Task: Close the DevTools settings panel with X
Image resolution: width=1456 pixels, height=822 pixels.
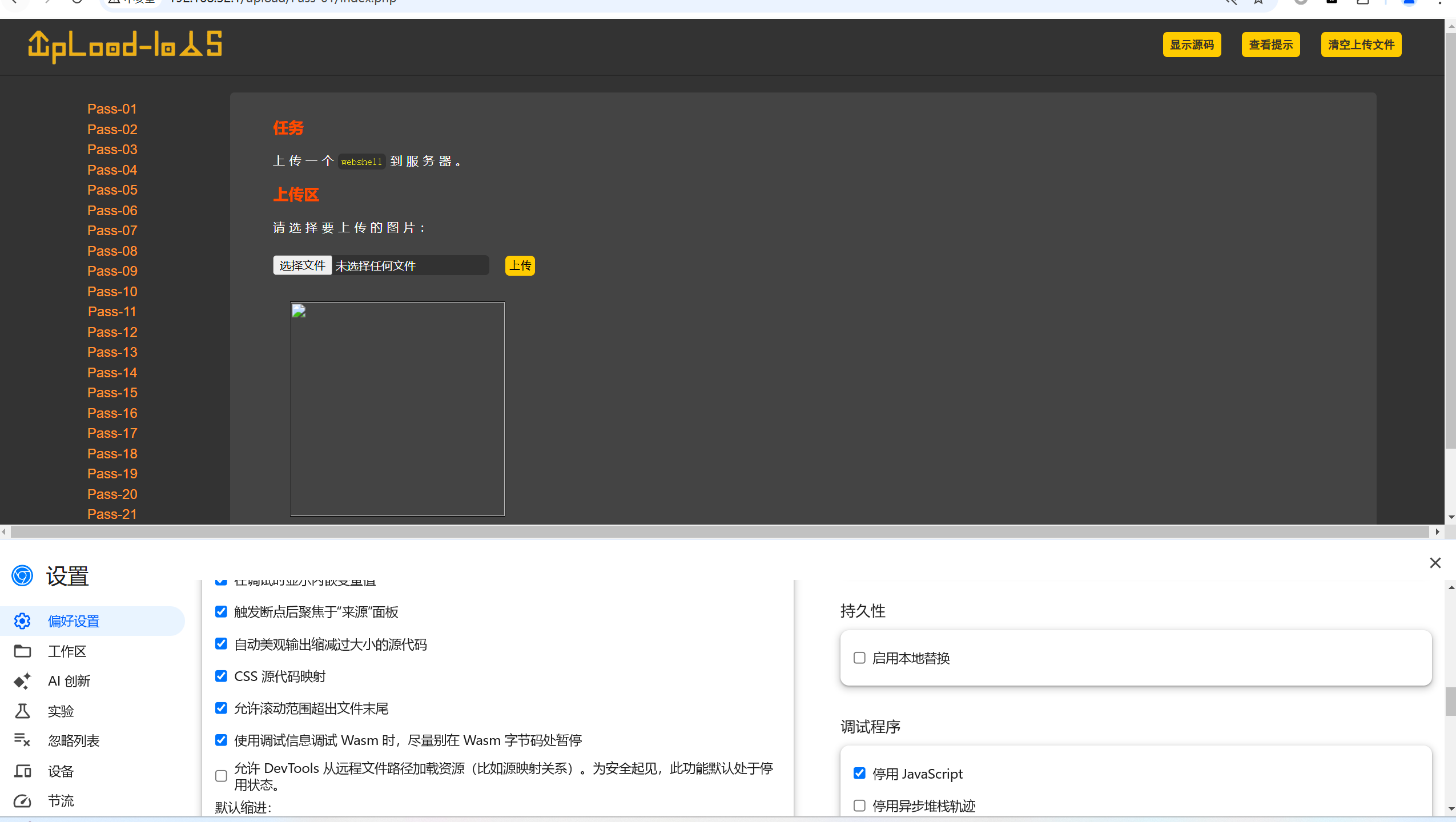Action: point(1435,563)
